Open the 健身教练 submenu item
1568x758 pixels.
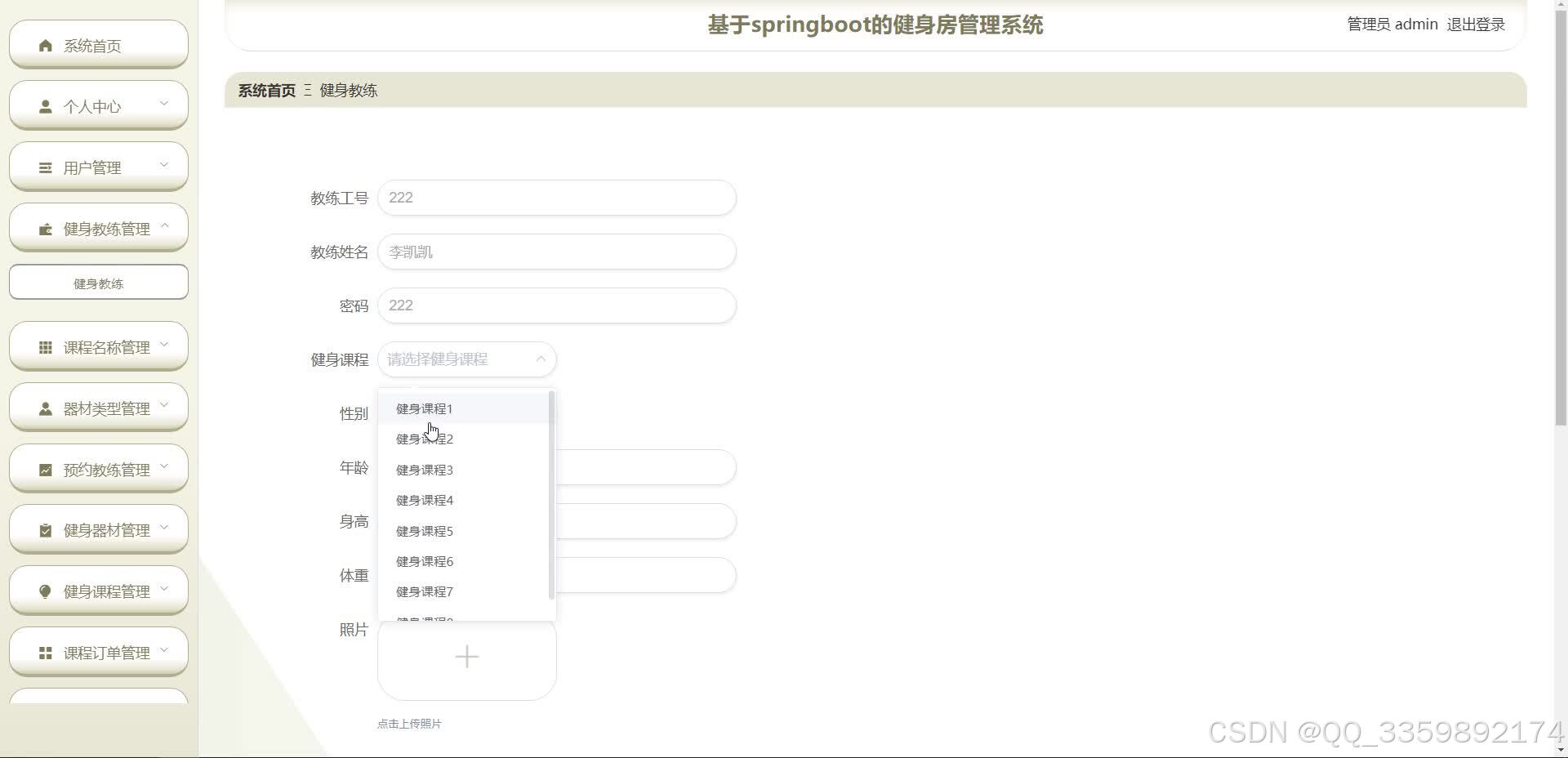point(99,283)
